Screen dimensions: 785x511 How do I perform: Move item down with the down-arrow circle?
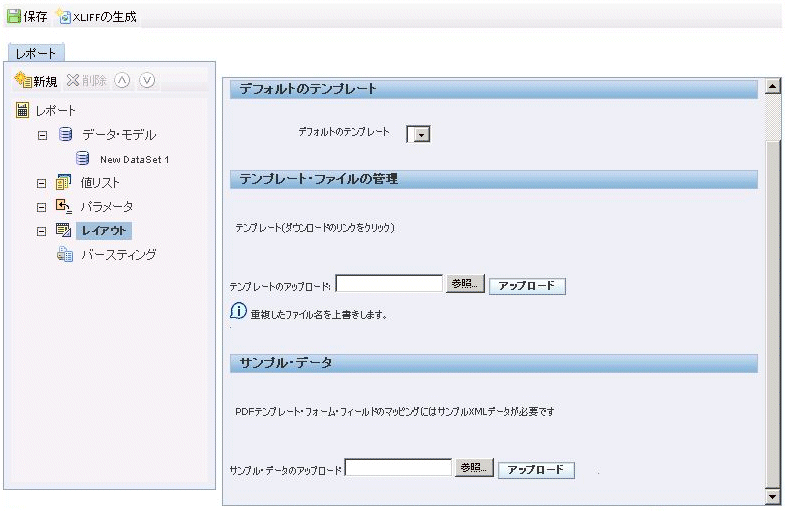coord(147,80)
